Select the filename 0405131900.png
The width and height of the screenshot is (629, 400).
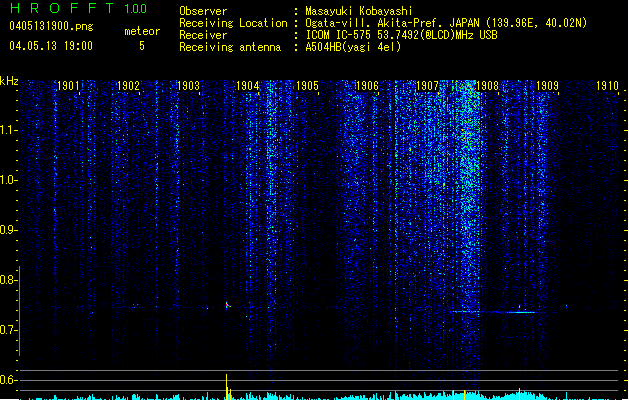(x=51, y=26)
